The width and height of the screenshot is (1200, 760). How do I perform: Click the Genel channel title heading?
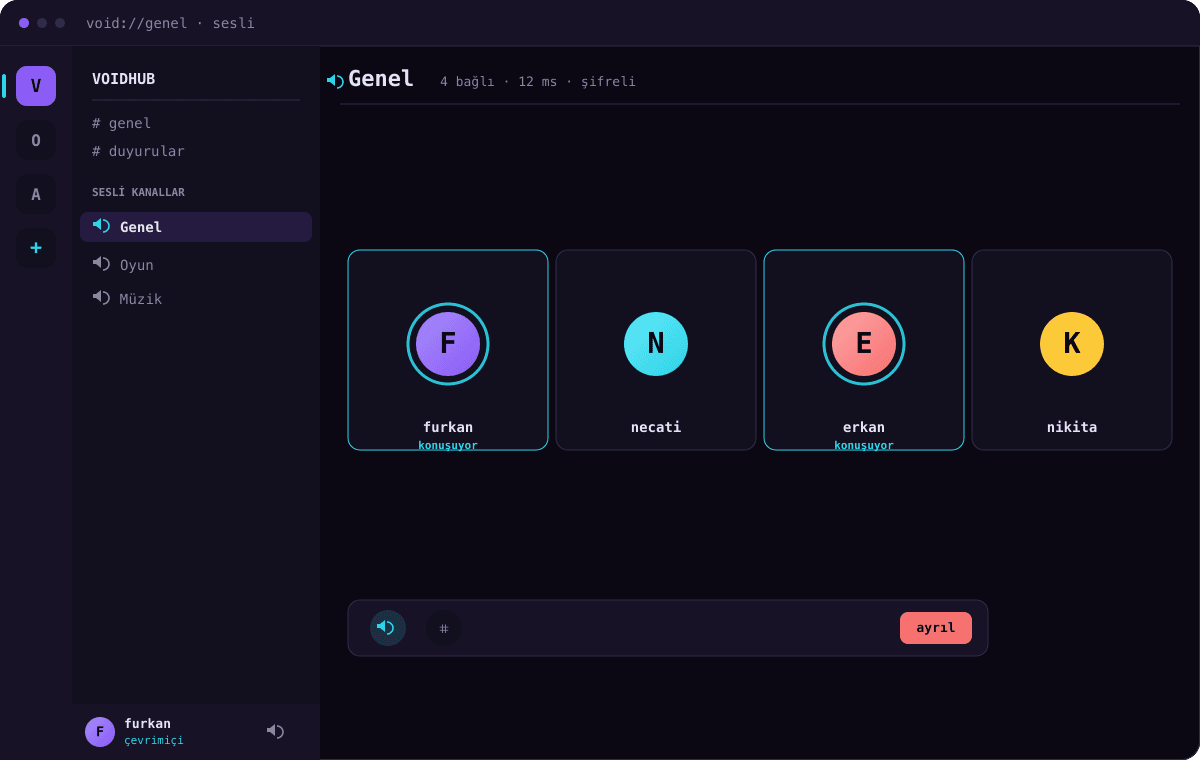coord(381,79)
